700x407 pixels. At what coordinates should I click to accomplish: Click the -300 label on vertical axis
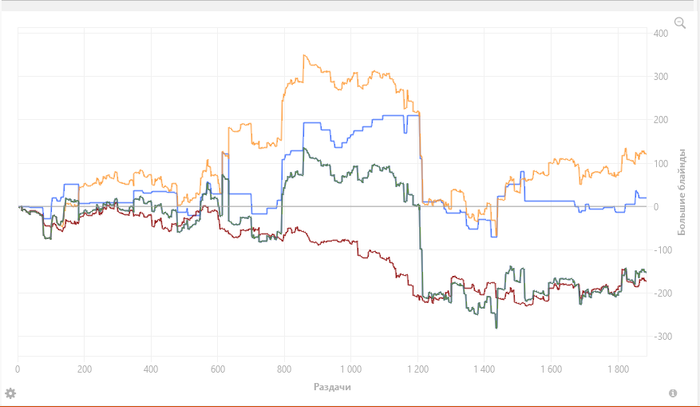(659, 336)
